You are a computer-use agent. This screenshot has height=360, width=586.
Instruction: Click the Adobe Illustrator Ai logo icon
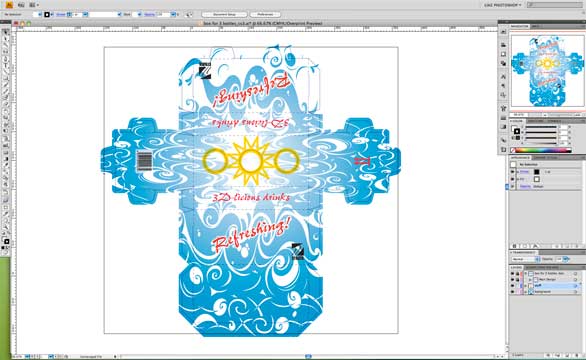pyautogui.click(x=9, y=5)
